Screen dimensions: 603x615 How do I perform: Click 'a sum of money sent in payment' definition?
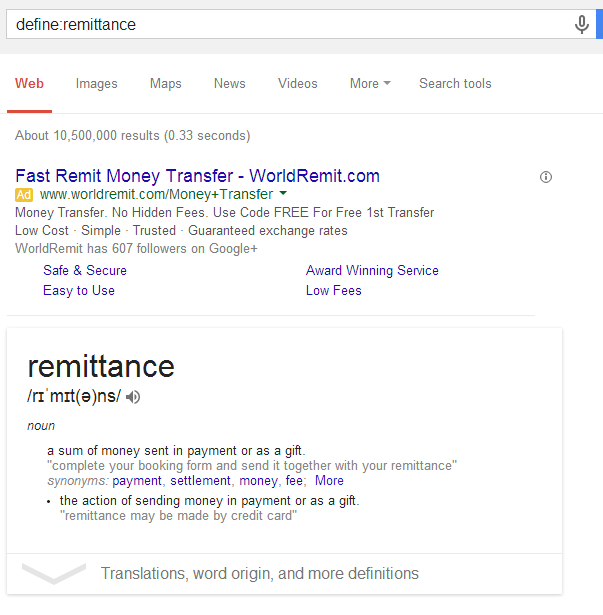click(176, 451)
